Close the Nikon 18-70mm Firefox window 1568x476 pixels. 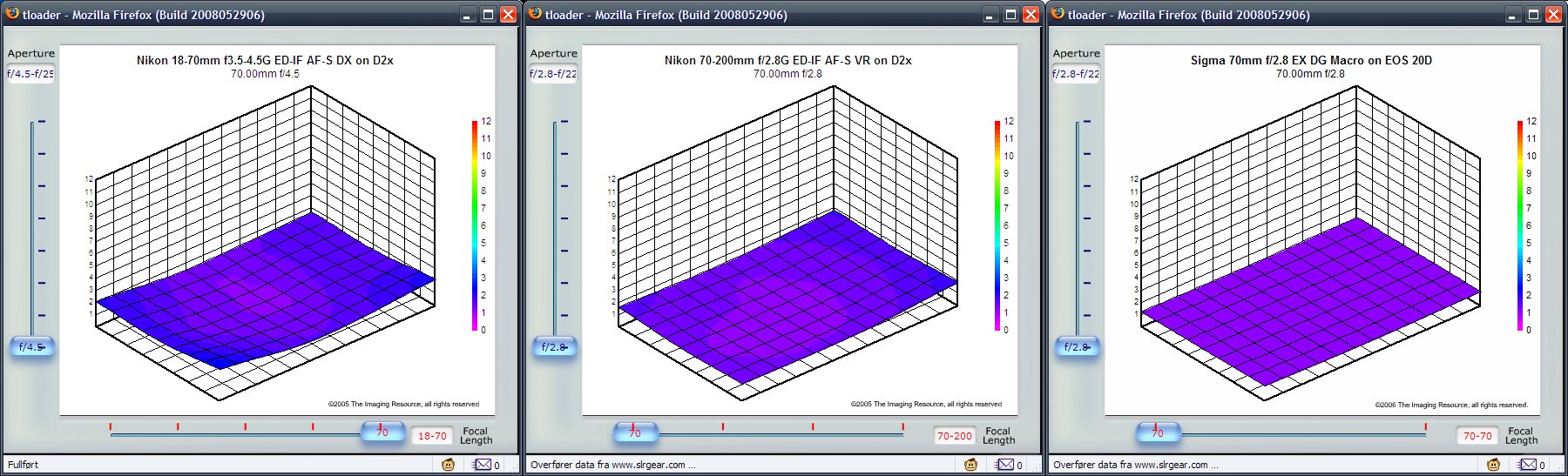point(508,15)
